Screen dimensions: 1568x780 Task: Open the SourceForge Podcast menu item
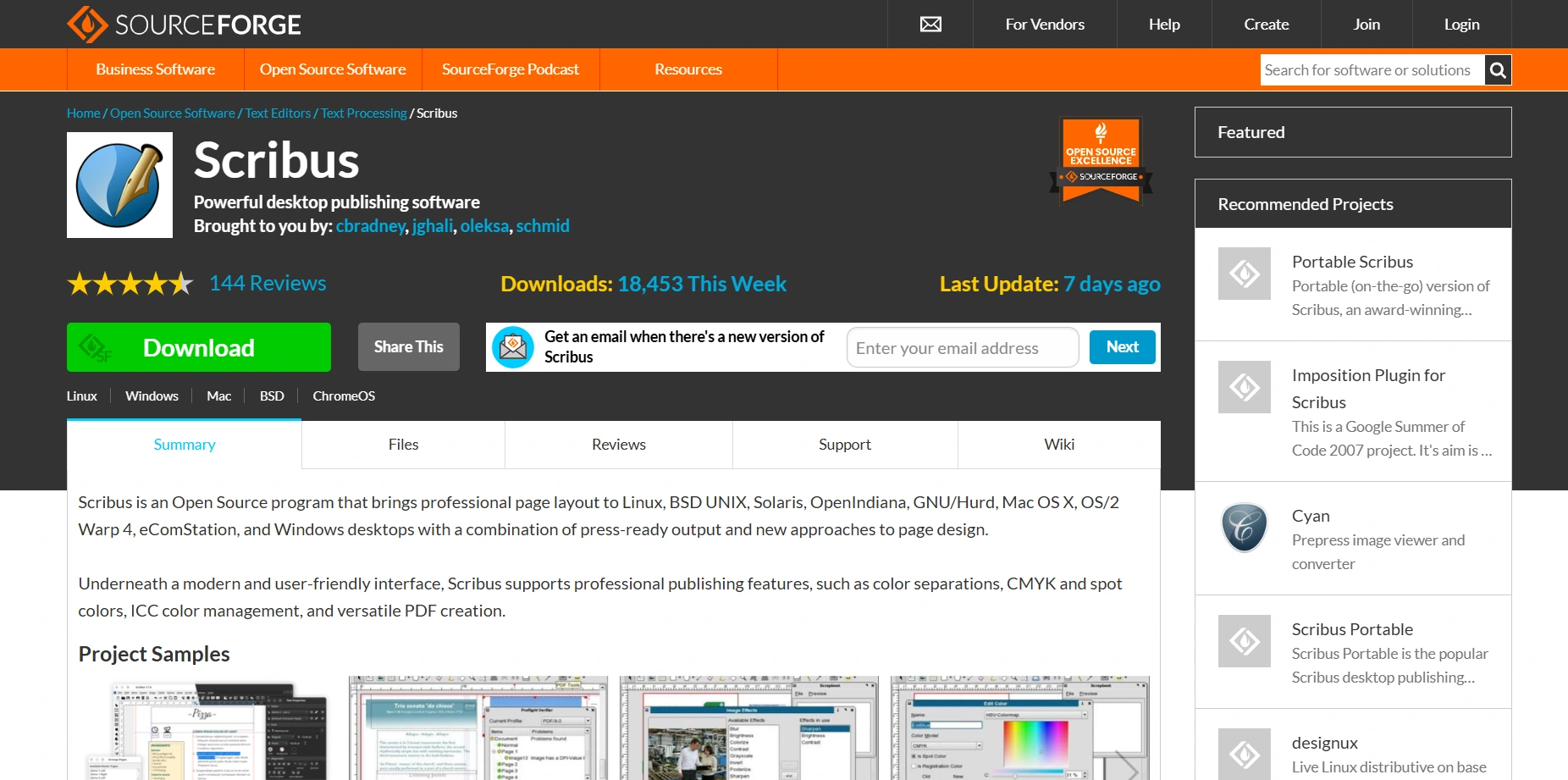click(x=511, y=69)
